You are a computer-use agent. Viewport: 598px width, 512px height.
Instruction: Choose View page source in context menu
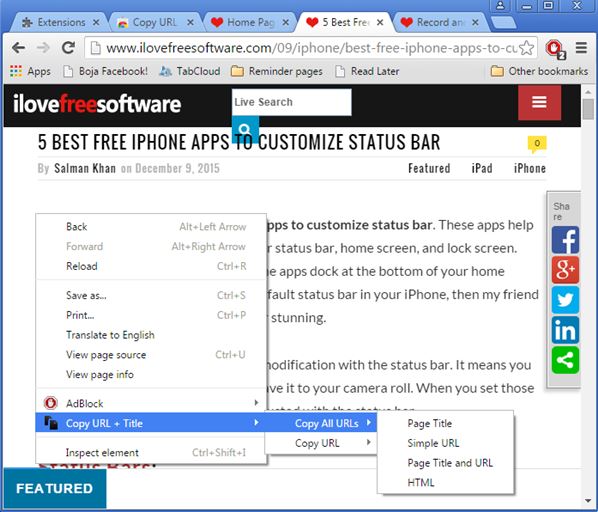tap(151, 355)
